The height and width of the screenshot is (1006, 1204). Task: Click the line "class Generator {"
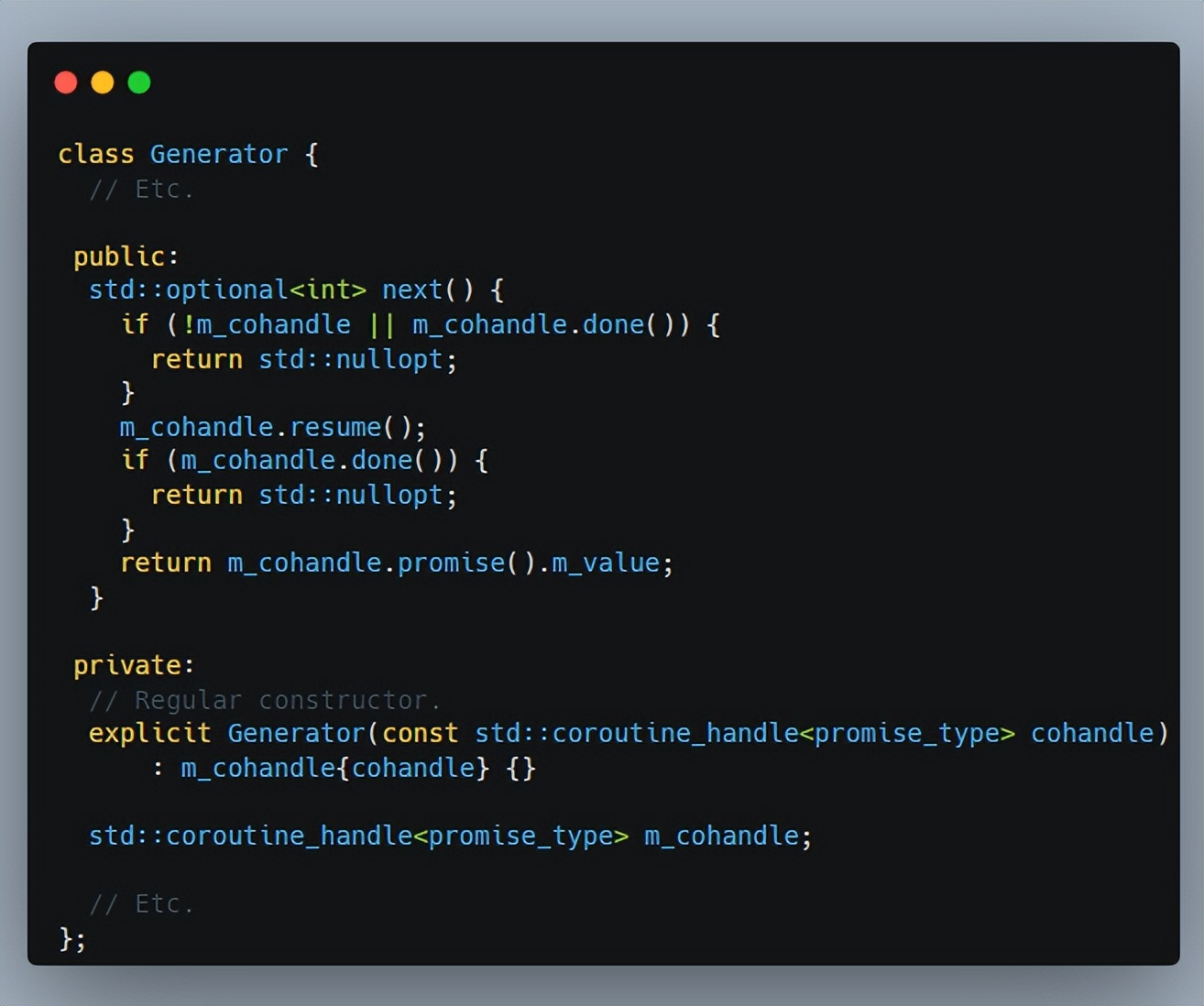[189, 154]
